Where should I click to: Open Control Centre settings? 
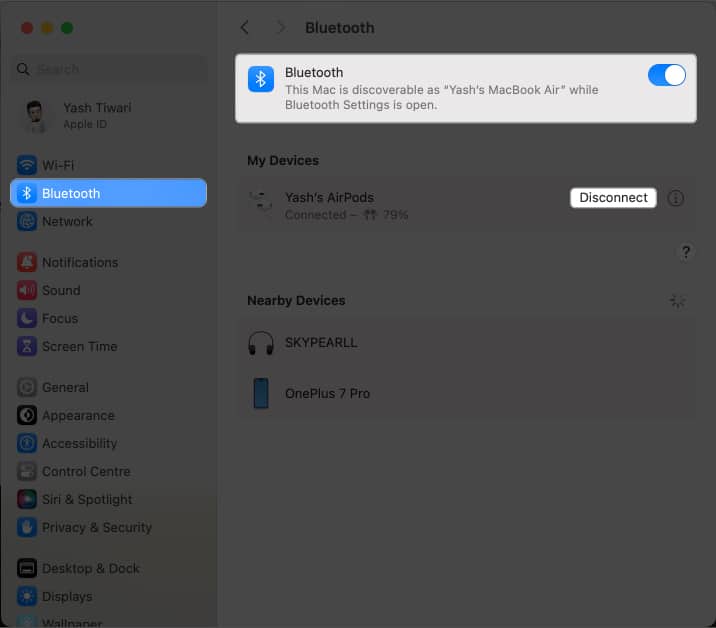tap(109, 471)
